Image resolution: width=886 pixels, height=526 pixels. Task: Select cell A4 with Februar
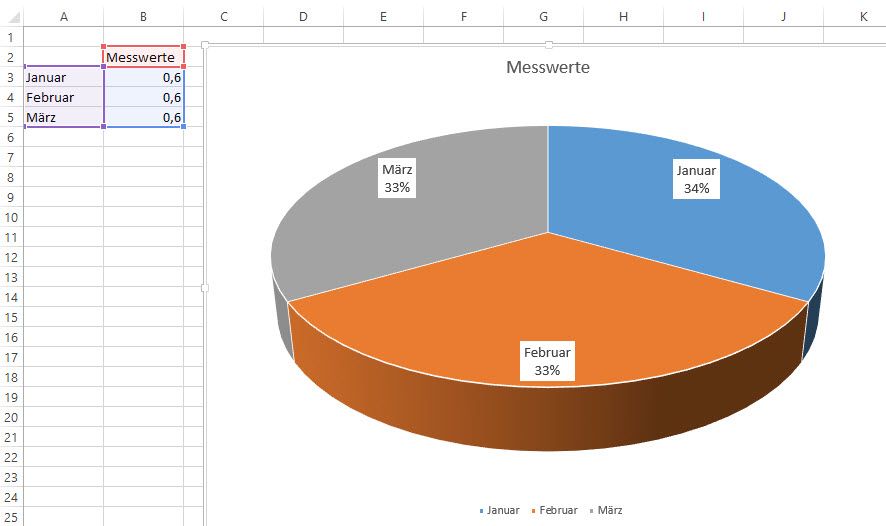coord(64,97)
